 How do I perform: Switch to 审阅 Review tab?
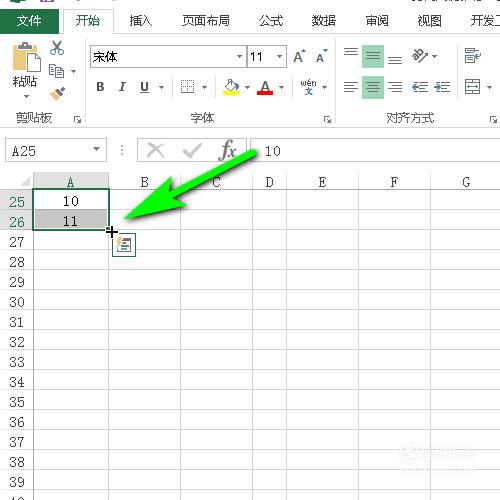[377, 21]
